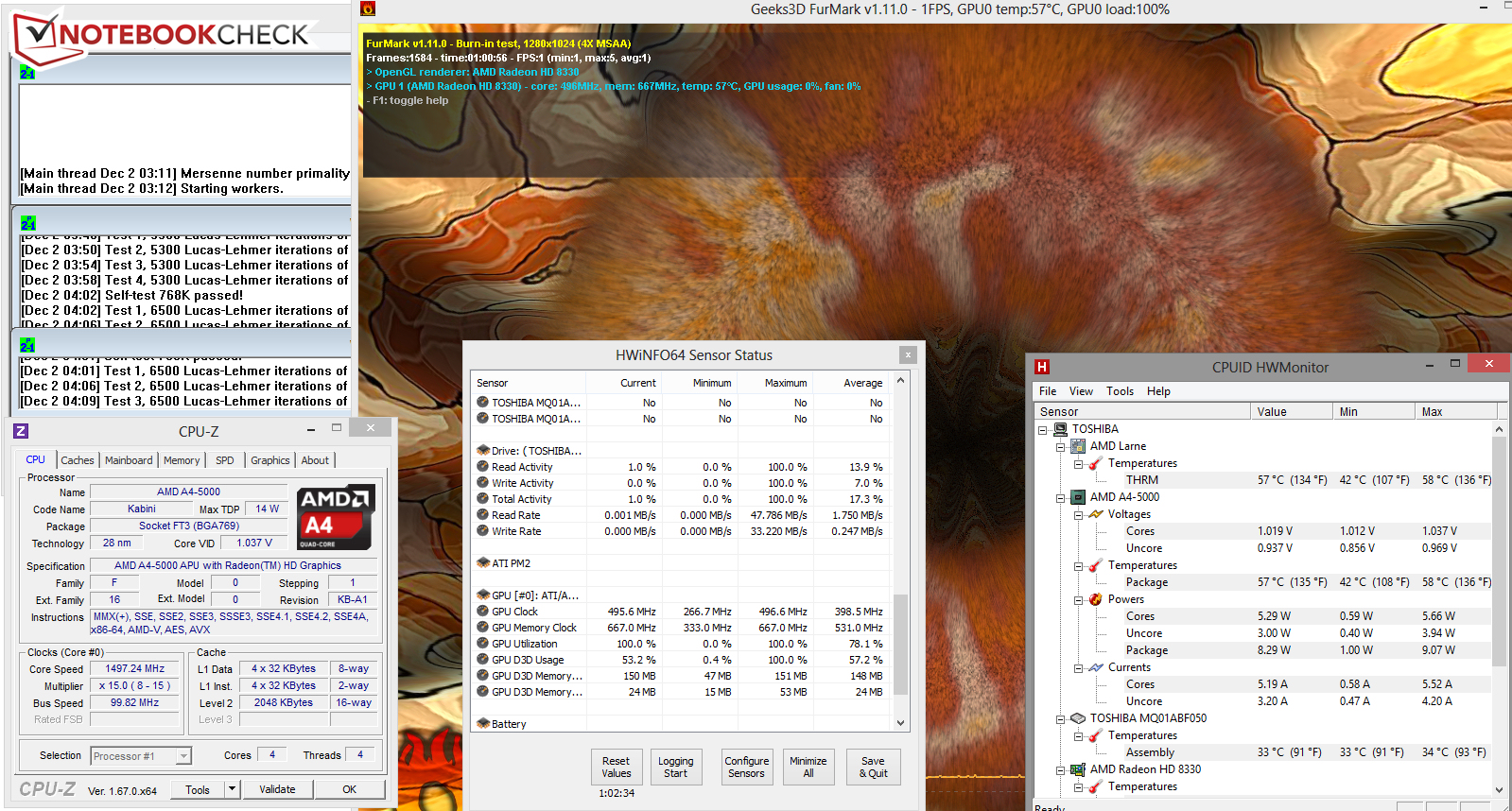Click the HWiNFO scrollbar down arrow
Image resolution: width=1512 pixels, height=811 pixels.
click(x=900, y=723)
